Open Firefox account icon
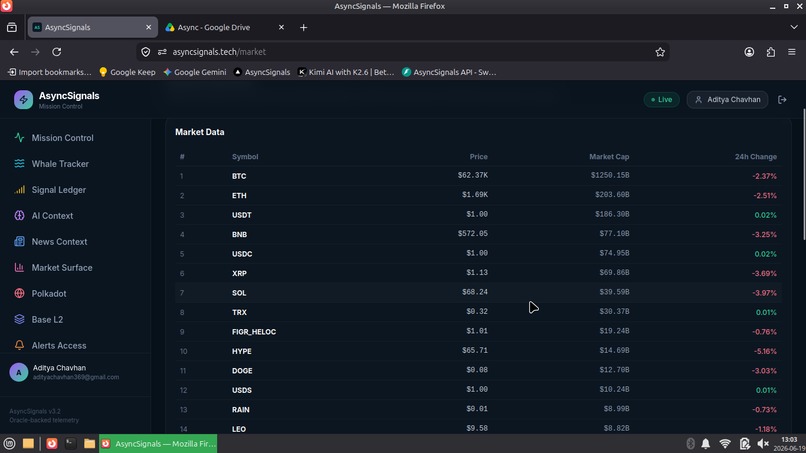Image resolution: width=806 pixels, height=453 pixels. (749, 52)
